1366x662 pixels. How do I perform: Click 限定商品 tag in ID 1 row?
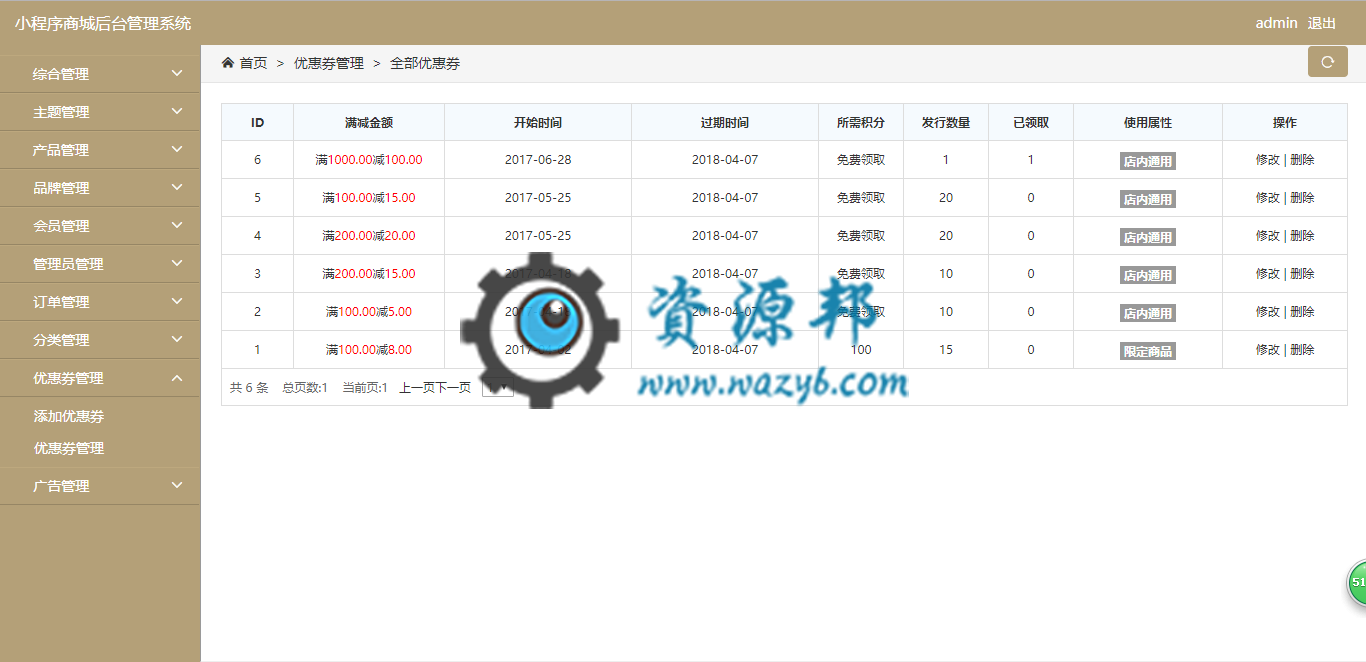pos(1148,351)
